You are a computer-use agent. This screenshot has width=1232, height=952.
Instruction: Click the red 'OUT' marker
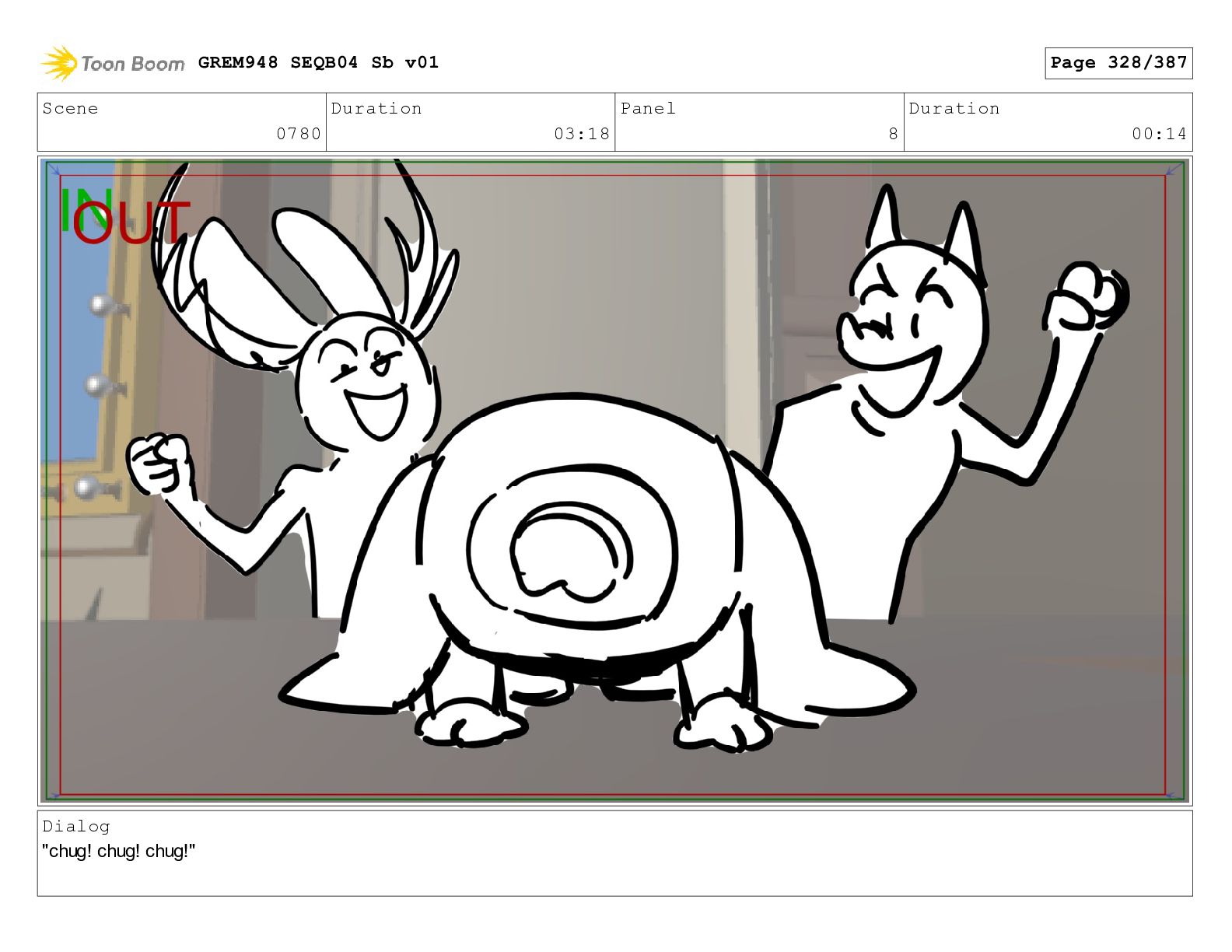tap(131, 222)
